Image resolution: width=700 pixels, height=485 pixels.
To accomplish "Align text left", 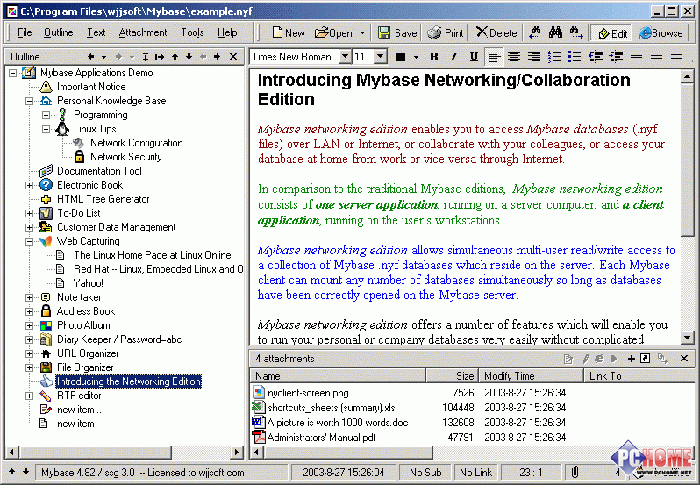I will coord(494,57).
